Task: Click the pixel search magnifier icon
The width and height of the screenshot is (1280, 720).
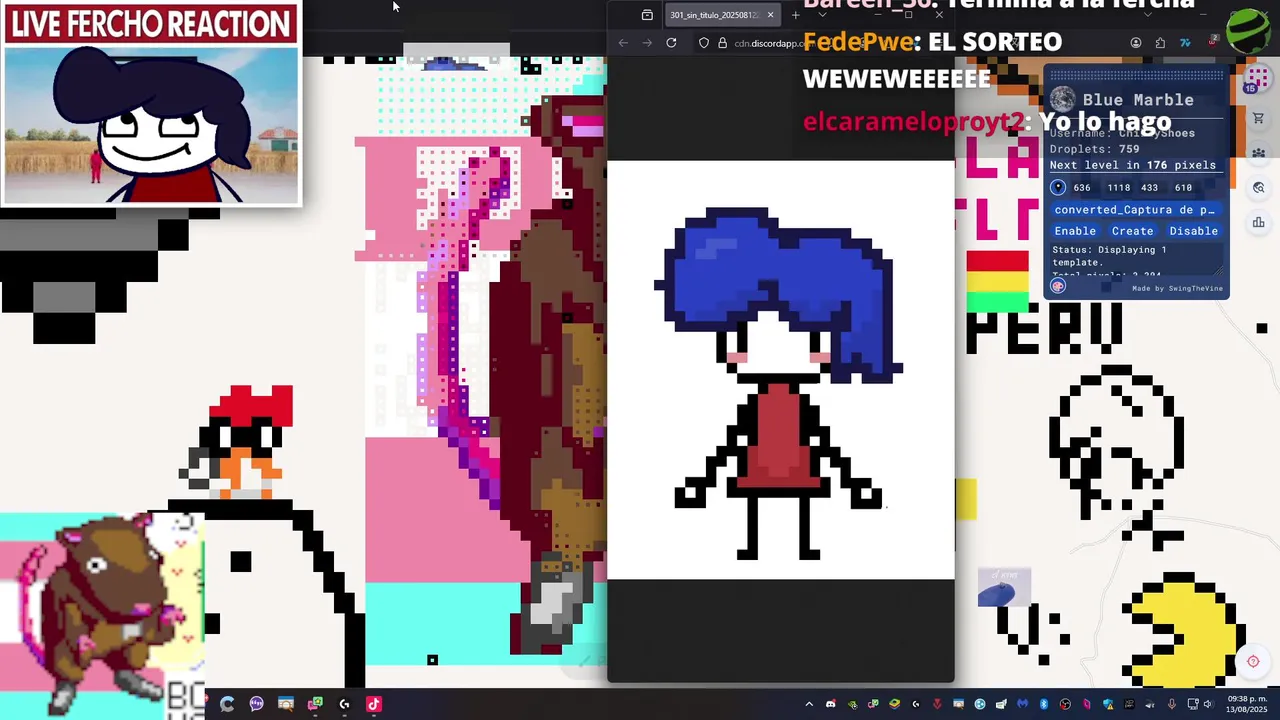Action: coord(1258,187)
